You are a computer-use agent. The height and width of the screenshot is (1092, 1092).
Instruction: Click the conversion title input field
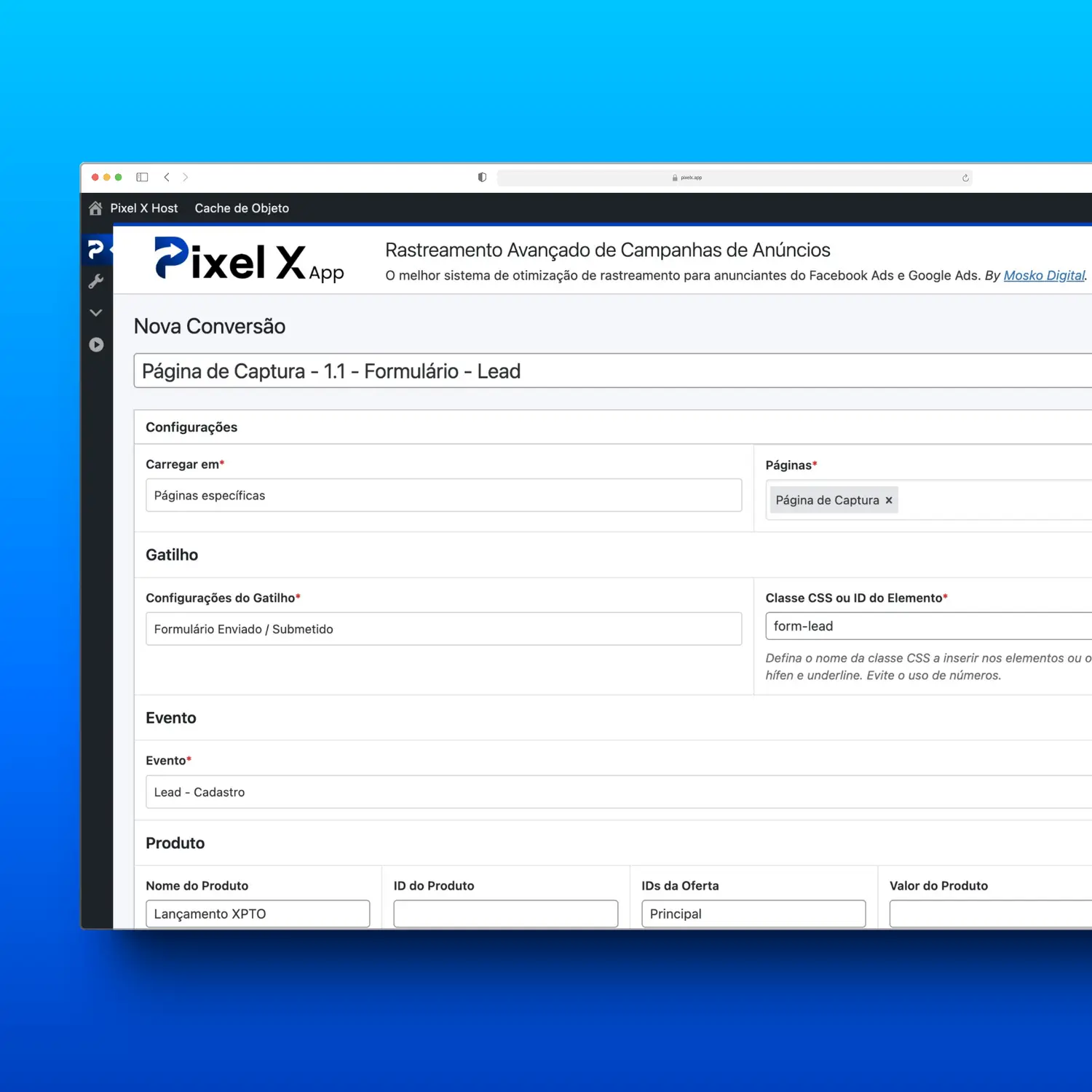(x=612, y=371)
